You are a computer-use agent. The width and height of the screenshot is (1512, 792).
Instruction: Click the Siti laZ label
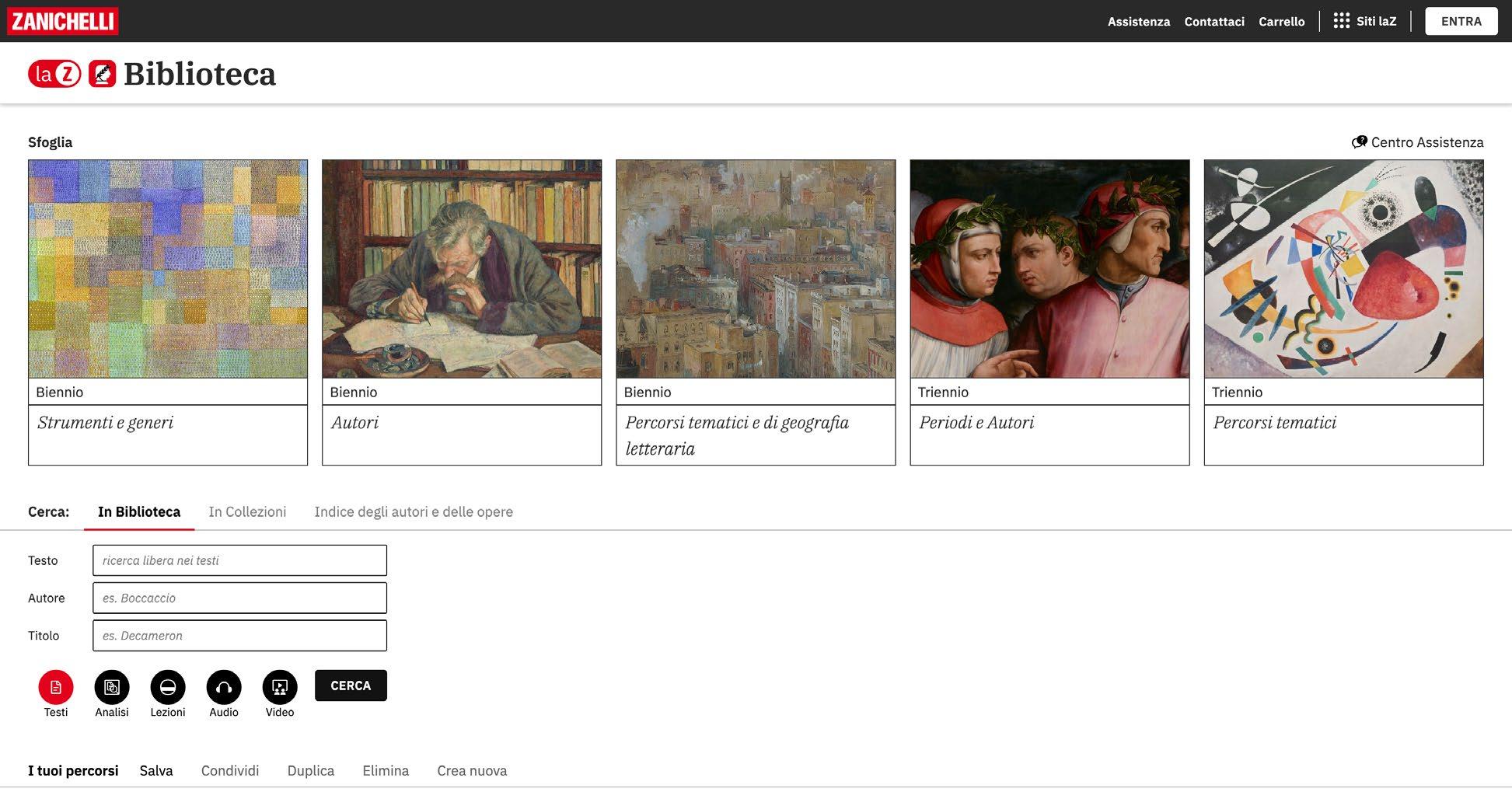(1376, 21)
